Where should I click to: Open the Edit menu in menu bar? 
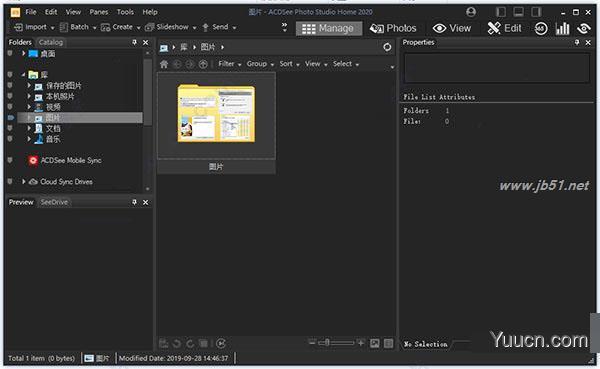pos(51,12)
